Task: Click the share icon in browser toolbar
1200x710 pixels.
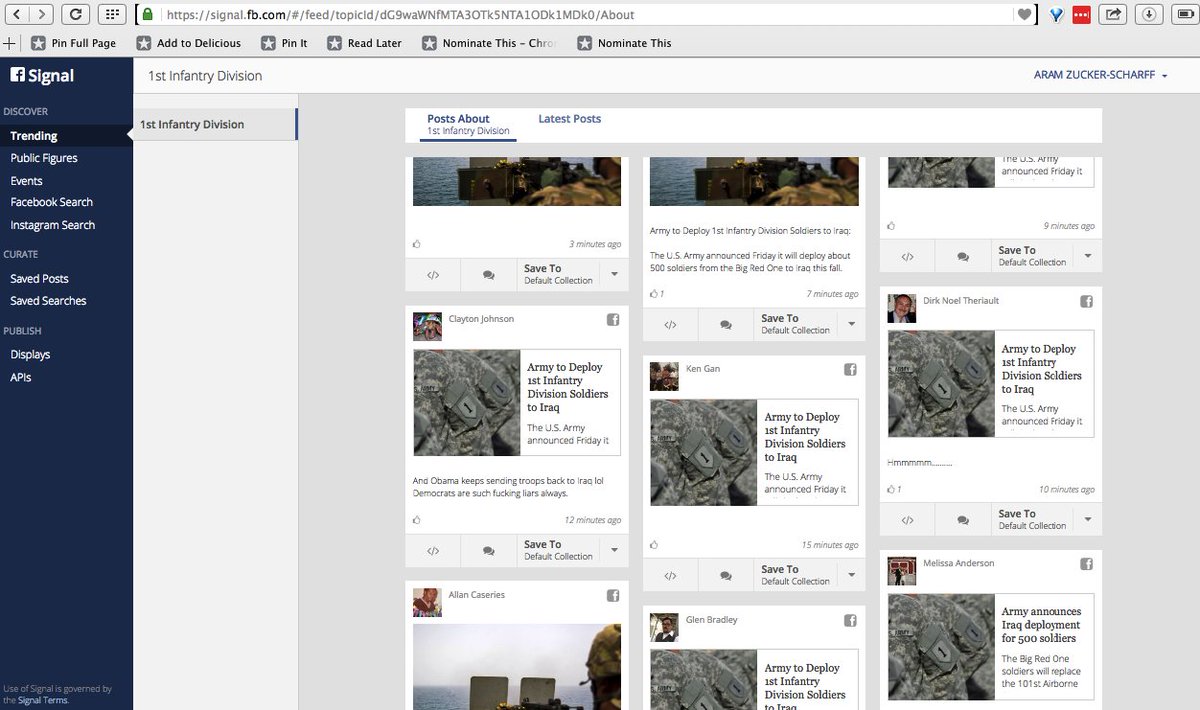Action: 1113,14
